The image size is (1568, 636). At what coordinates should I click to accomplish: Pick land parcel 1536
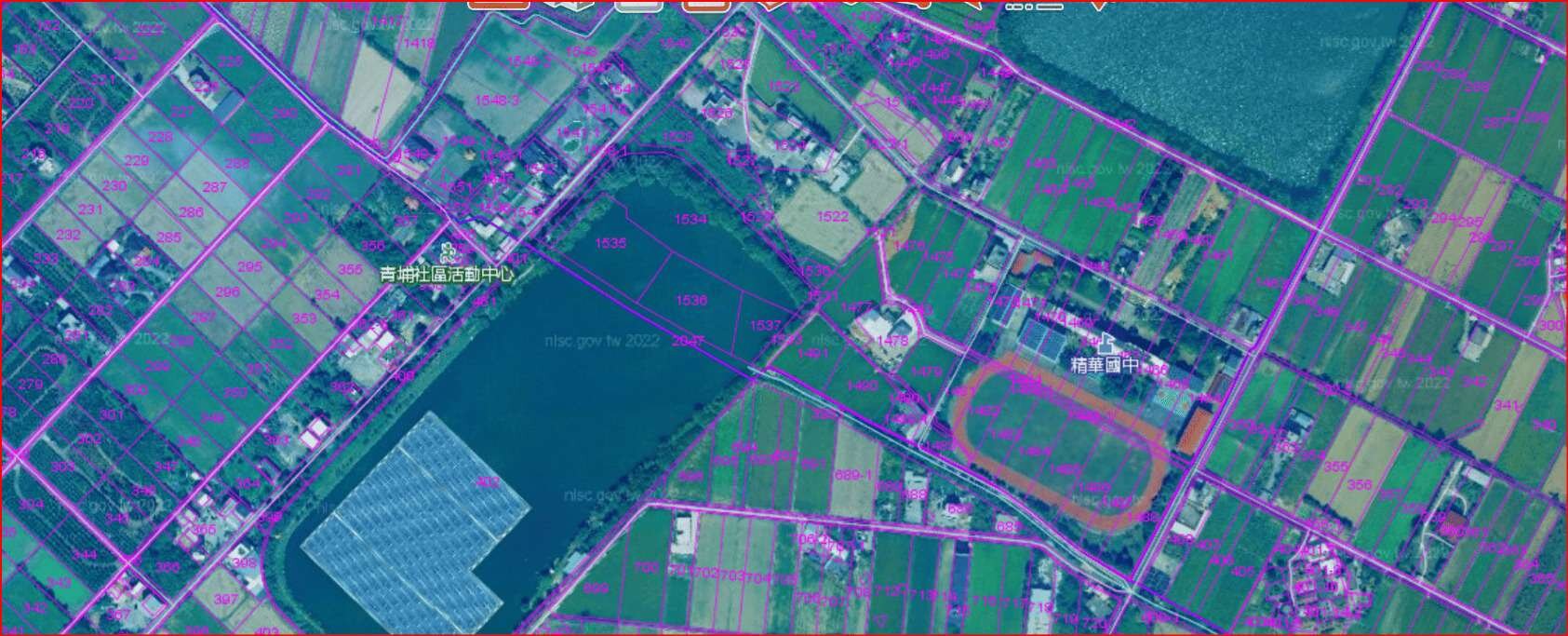(691, 301)
